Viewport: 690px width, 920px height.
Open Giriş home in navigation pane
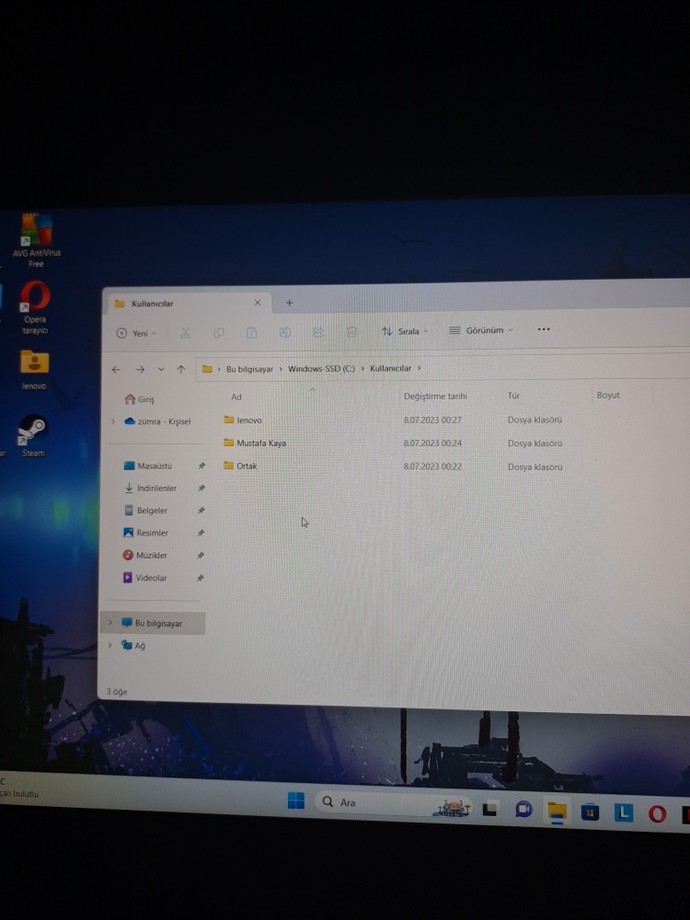pos(140,400)
